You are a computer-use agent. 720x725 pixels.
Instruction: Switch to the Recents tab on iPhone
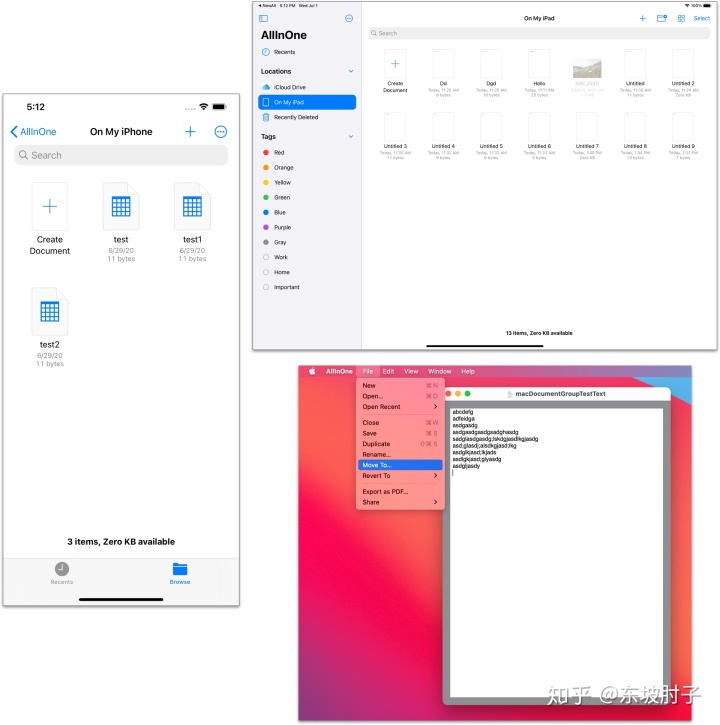pyautogui.click(x=62, y=573)
